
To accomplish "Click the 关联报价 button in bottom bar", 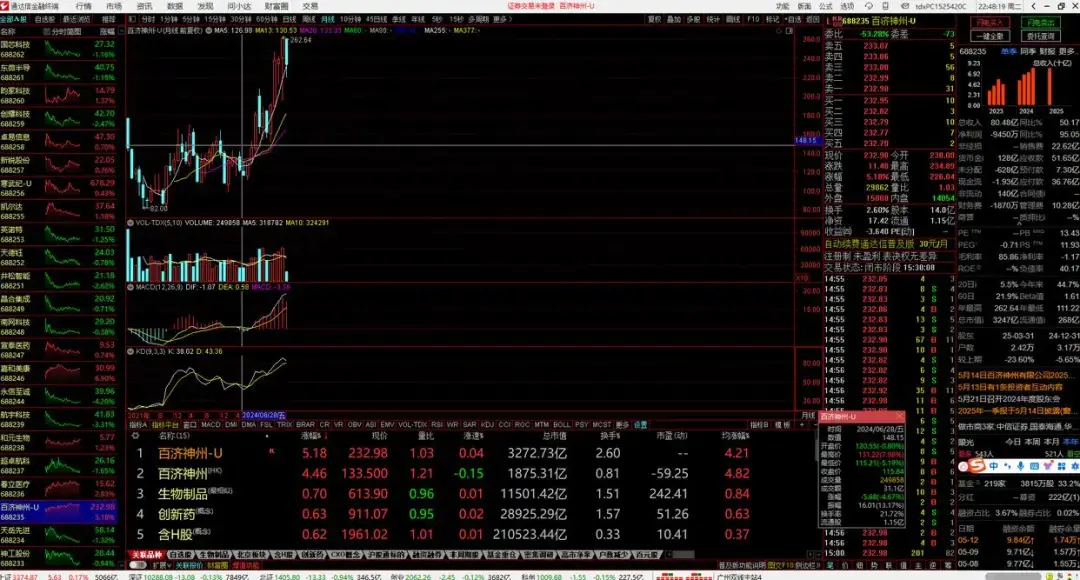I will (188, 566).
